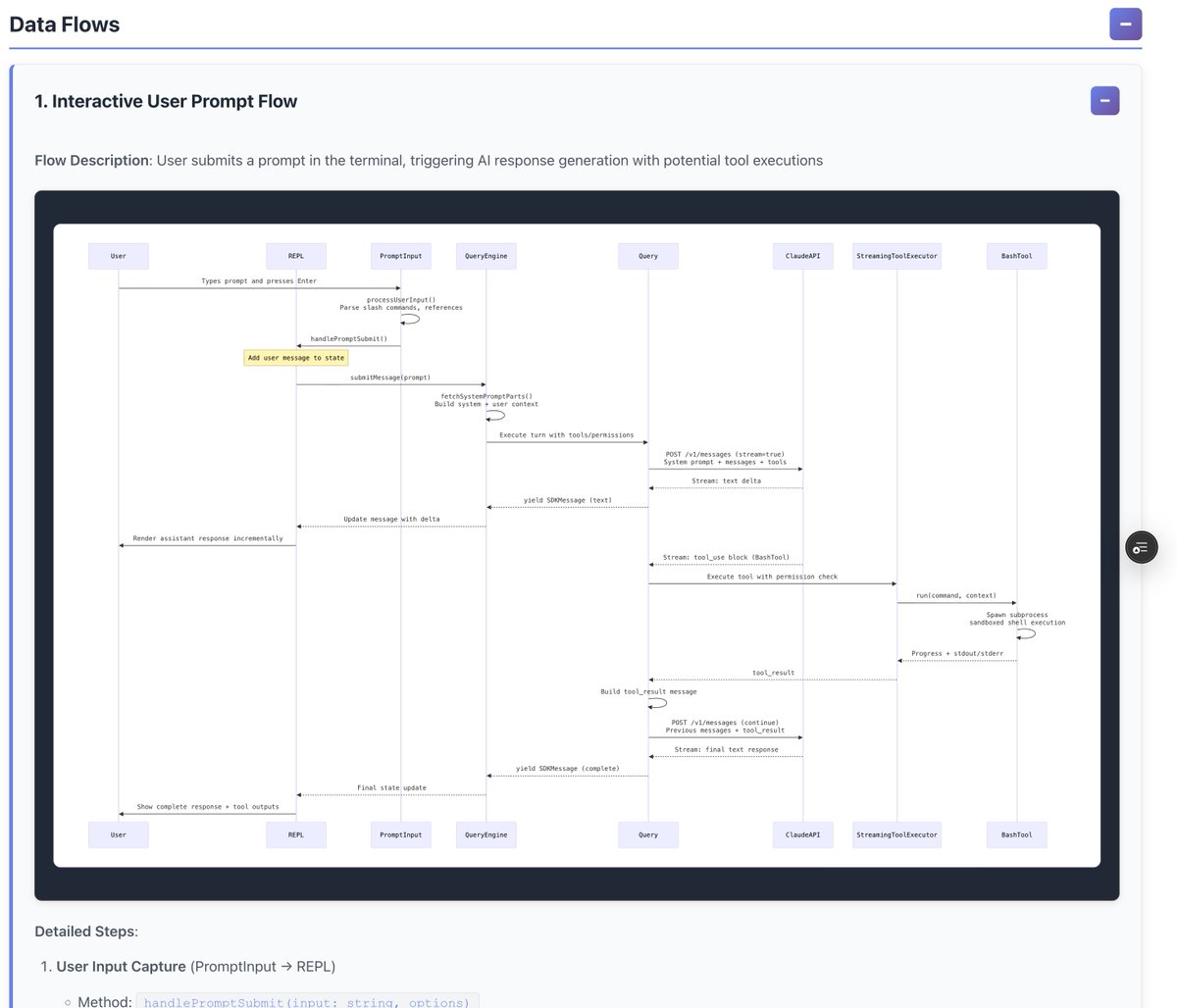The width and height of the screenshot is (1177, 1008).
Task: Click the 'fetchSystemPromptParts()' label
Action: click(x=486, y=396)
